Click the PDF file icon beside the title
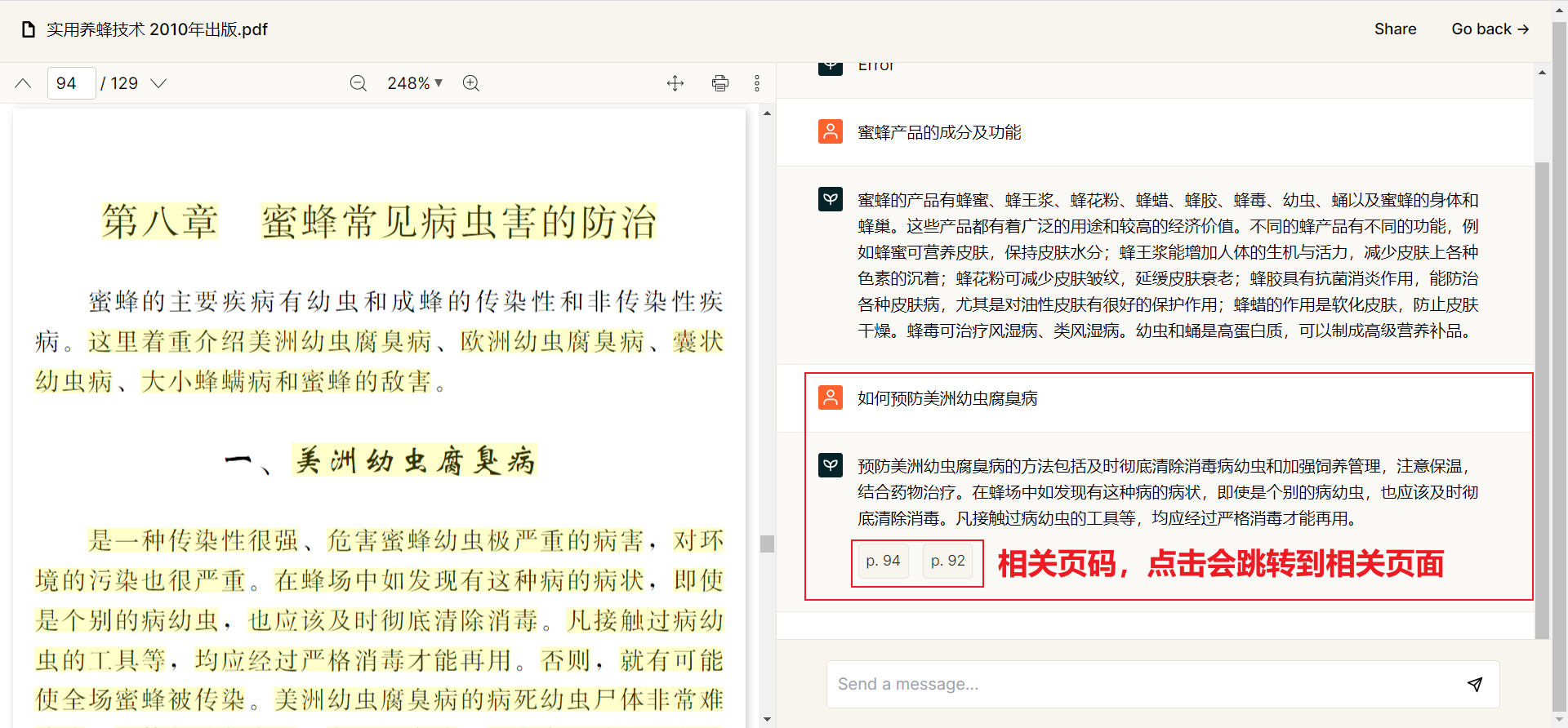 click(x=29, y=29)
